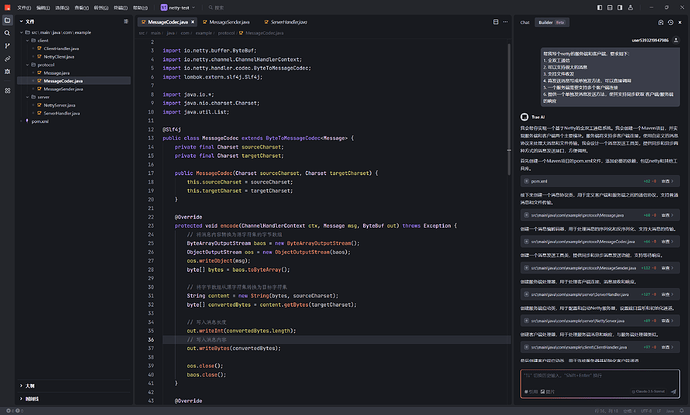This screenshot has width=690, height=415.
Task: Click the line and column indicator in status bar
Action: click(x=606, y=411)
